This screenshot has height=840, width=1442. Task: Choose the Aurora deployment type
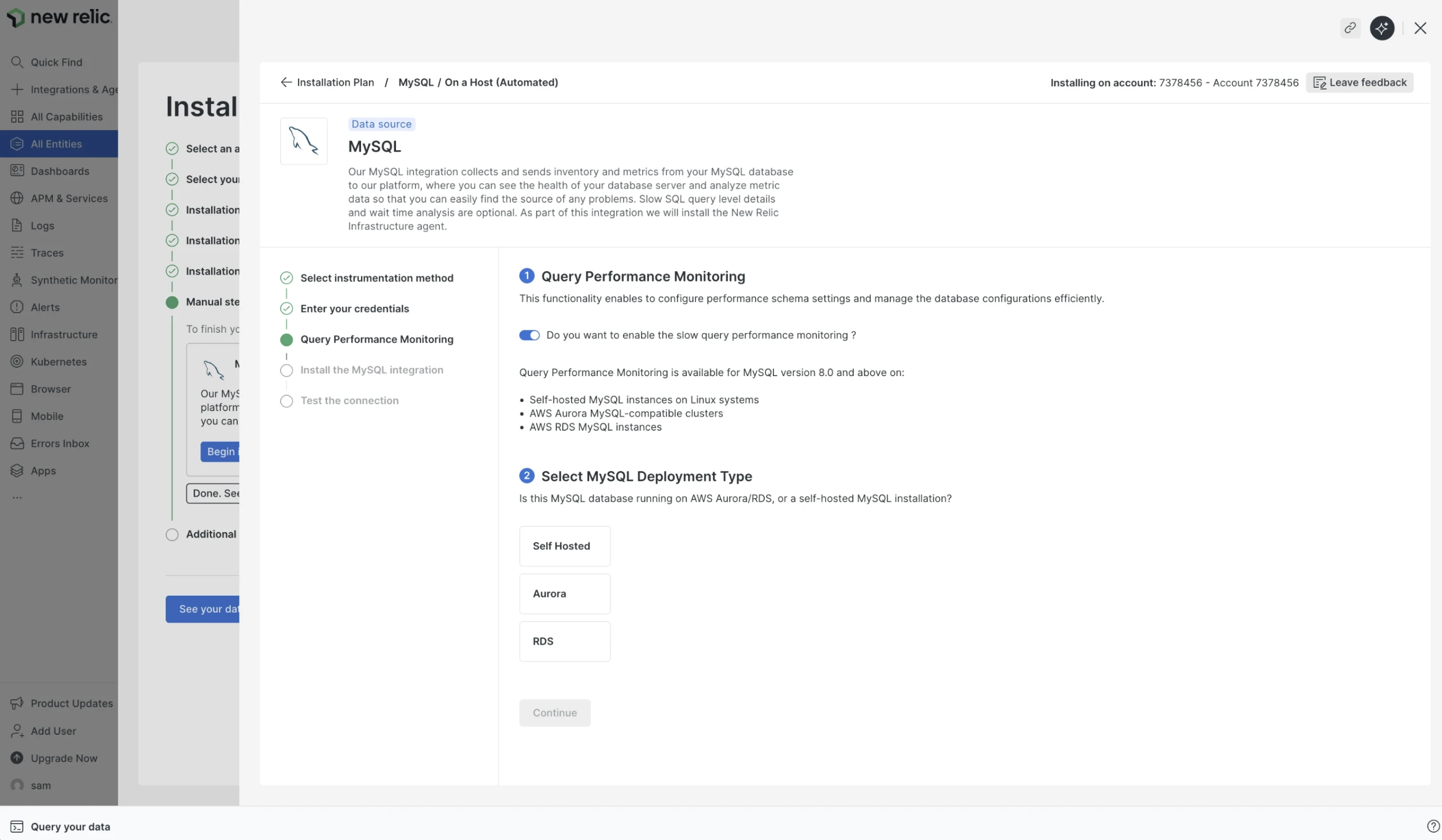(x=565, y=593)
